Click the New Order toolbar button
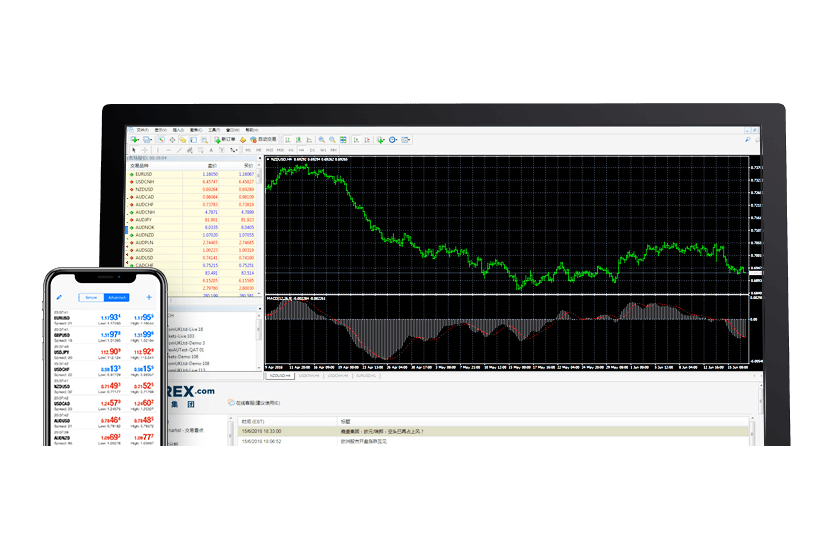Screen dimensions: 832x550 pyautogui.click(x=225, y=139)
